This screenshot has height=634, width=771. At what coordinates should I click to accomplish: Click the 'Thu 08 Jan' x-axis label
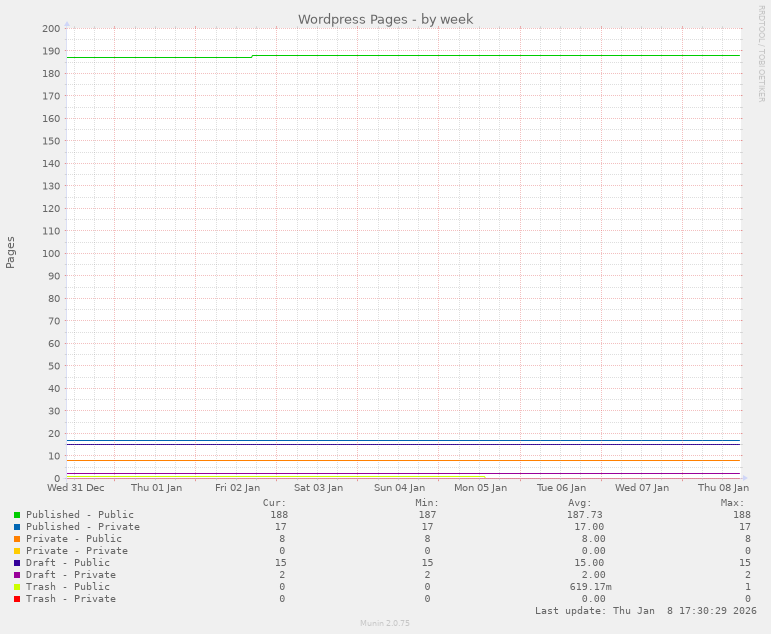pos(723,487)
